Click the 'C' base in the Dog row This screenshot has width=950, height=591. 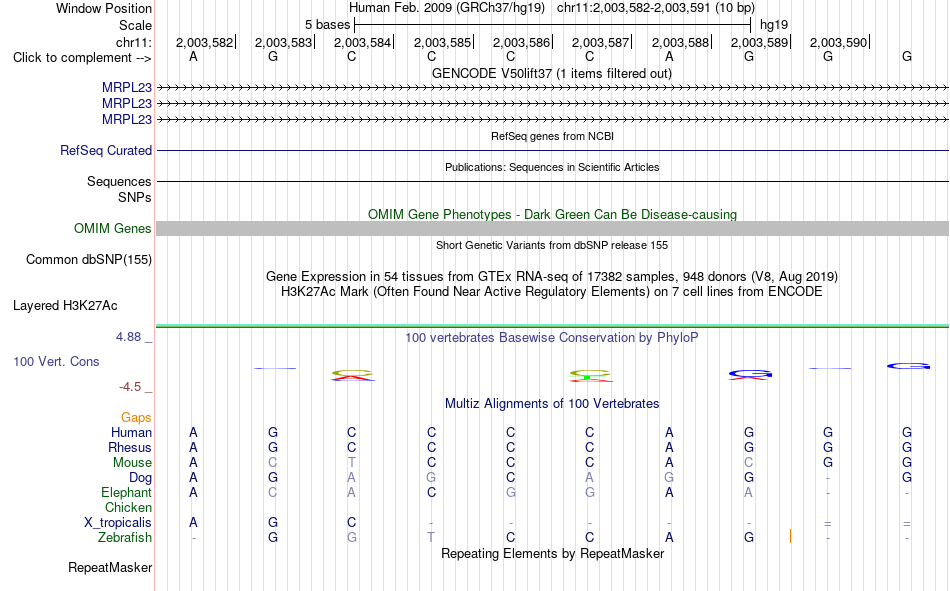tap(511, 478)
